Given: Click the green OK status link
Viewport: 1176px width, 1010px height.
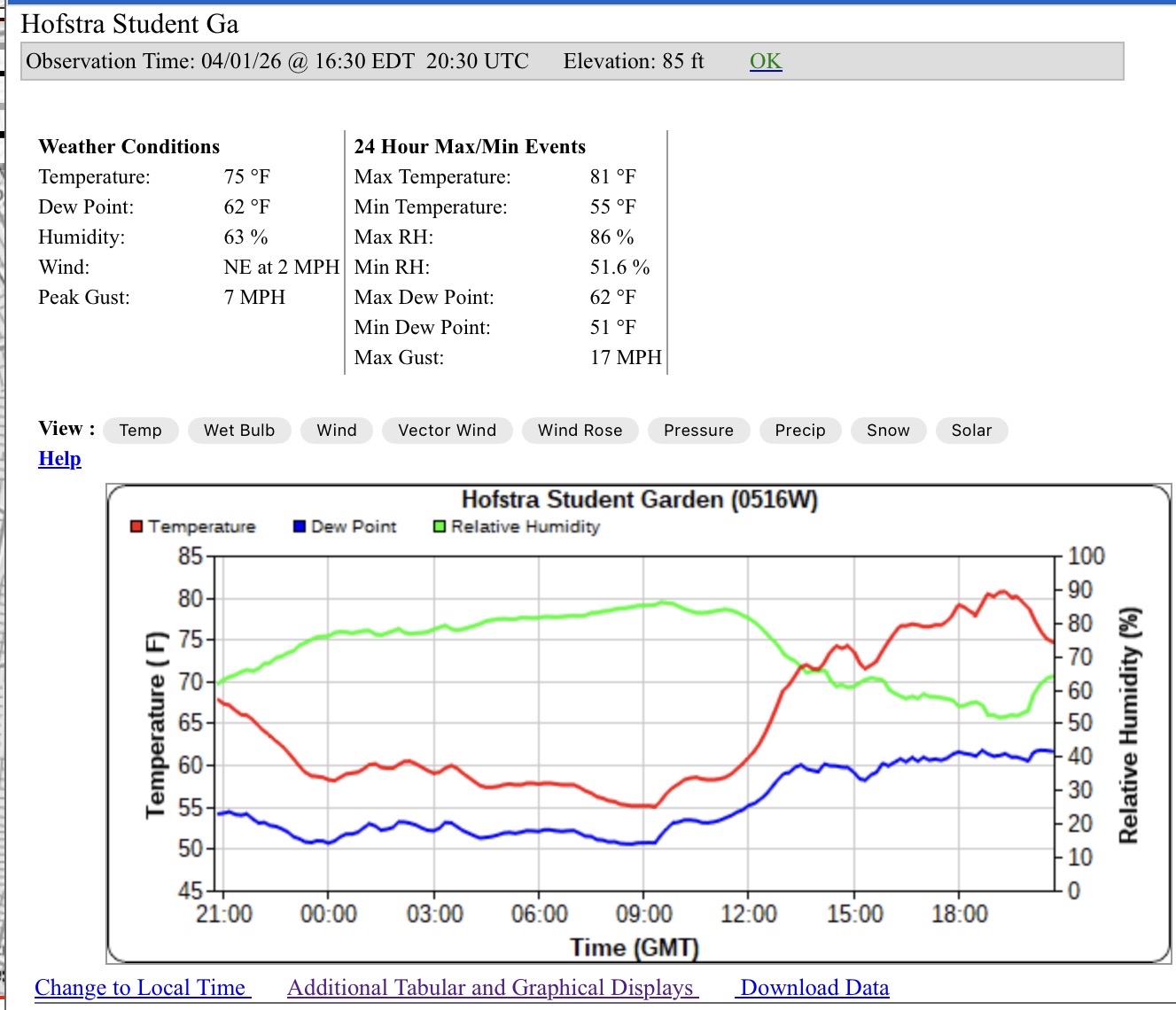Looking at the screenshot, I should (766, 61).
